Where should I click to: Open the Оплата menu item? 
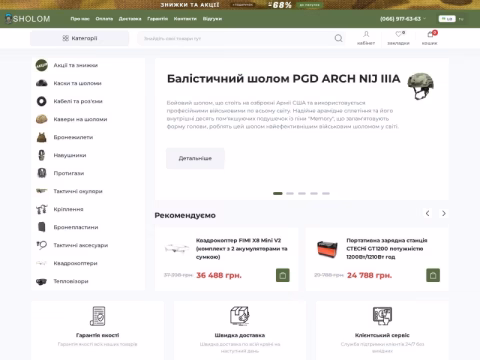(104, 19)
